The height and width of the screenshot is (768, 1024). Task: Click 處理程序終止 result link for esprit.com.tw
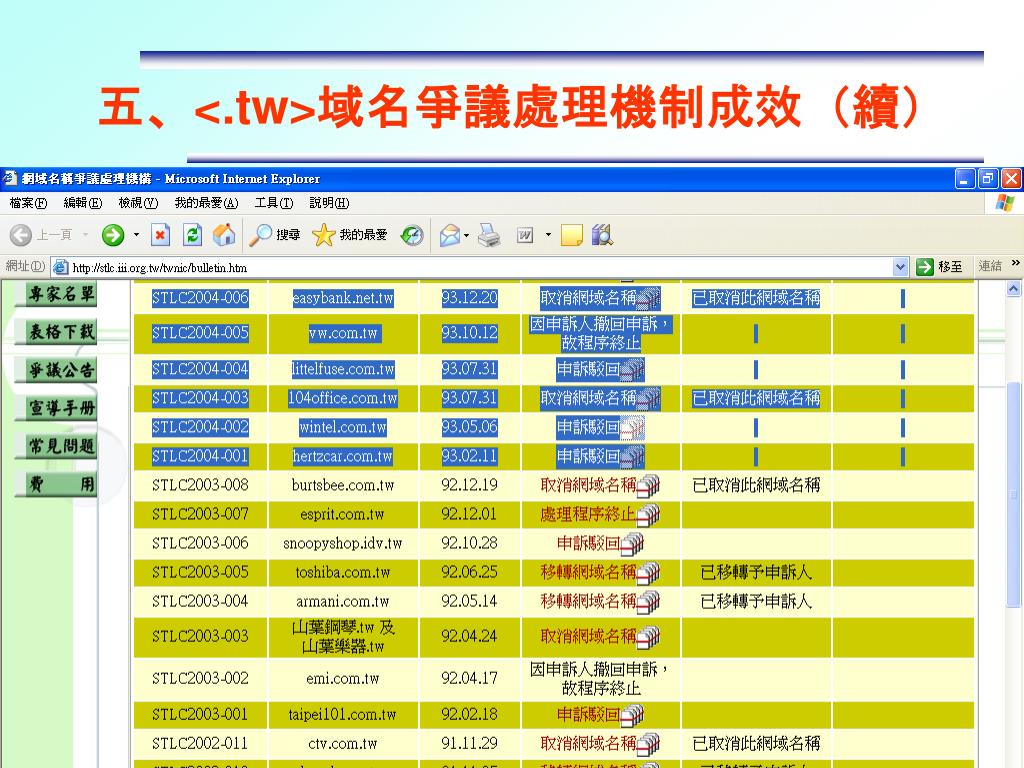click(588, 515)
